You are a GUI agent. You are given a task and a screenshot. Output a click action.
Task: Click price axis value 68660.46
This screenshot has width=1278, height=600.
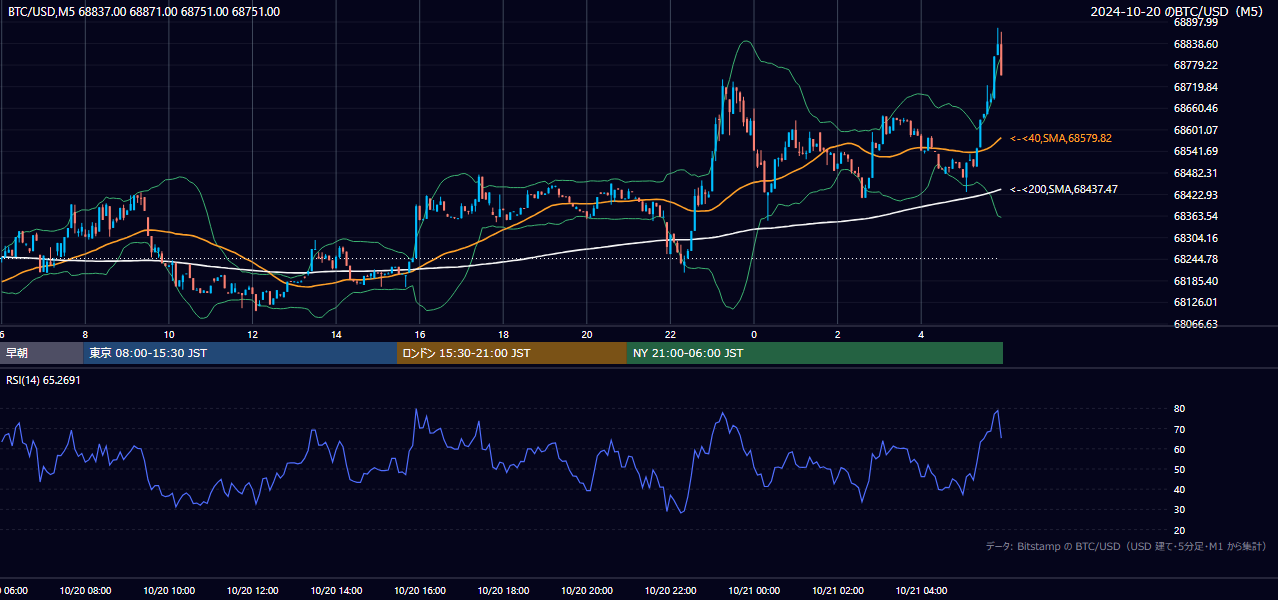pyautogui.click(x=1196, y=108)
